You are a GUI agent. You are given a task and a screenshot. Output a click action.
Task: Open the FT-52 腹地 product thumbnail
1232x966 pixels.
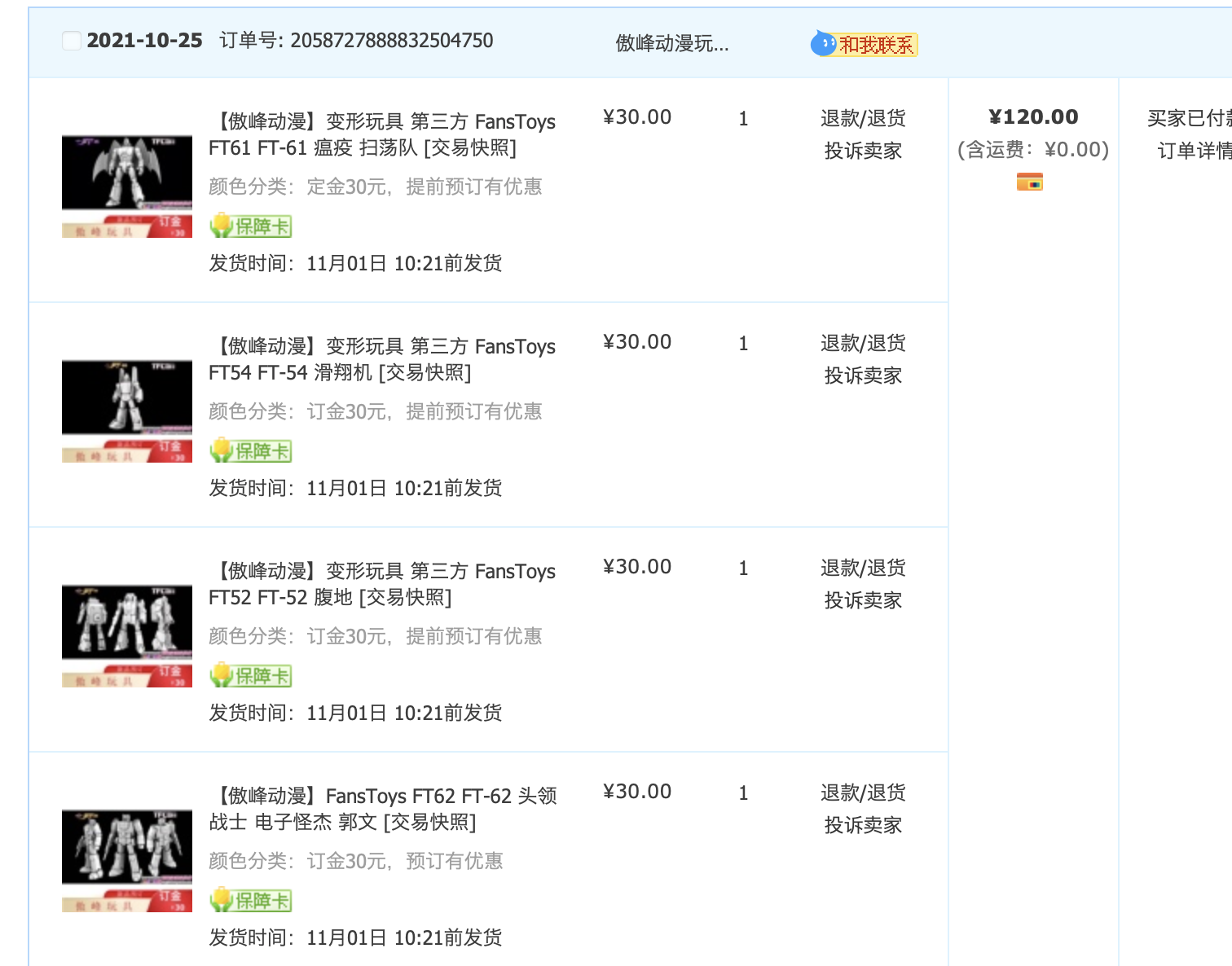pyautogui.click(x=127, y=636)
